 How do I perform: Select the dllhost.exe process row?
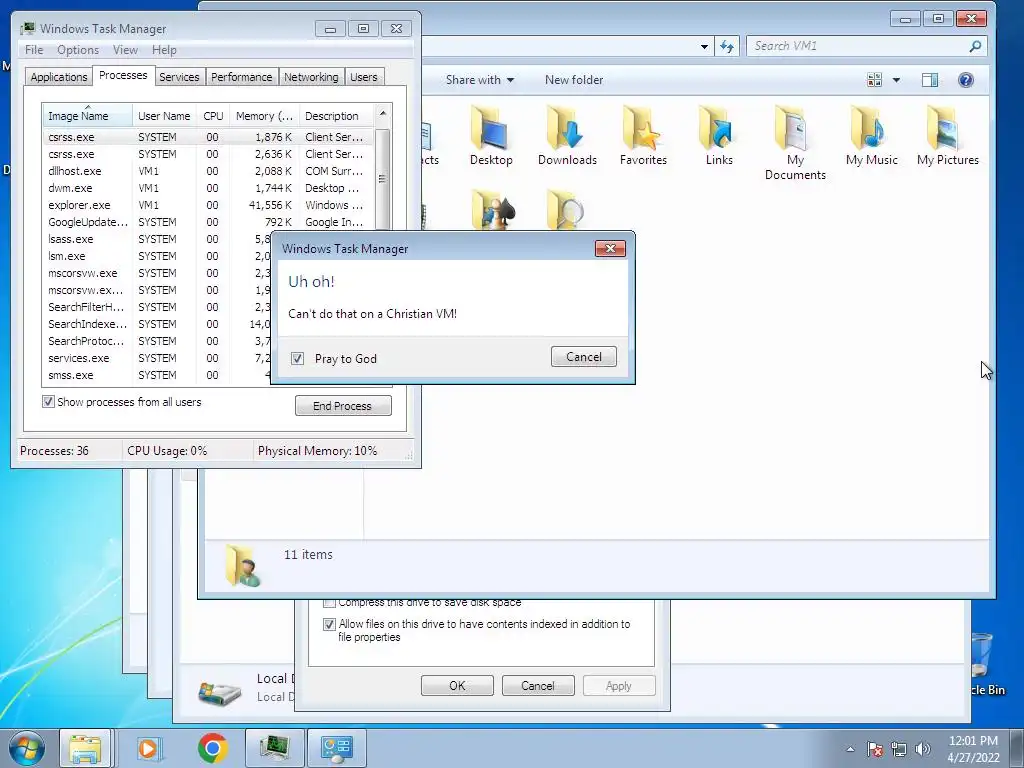coord(209,171)
